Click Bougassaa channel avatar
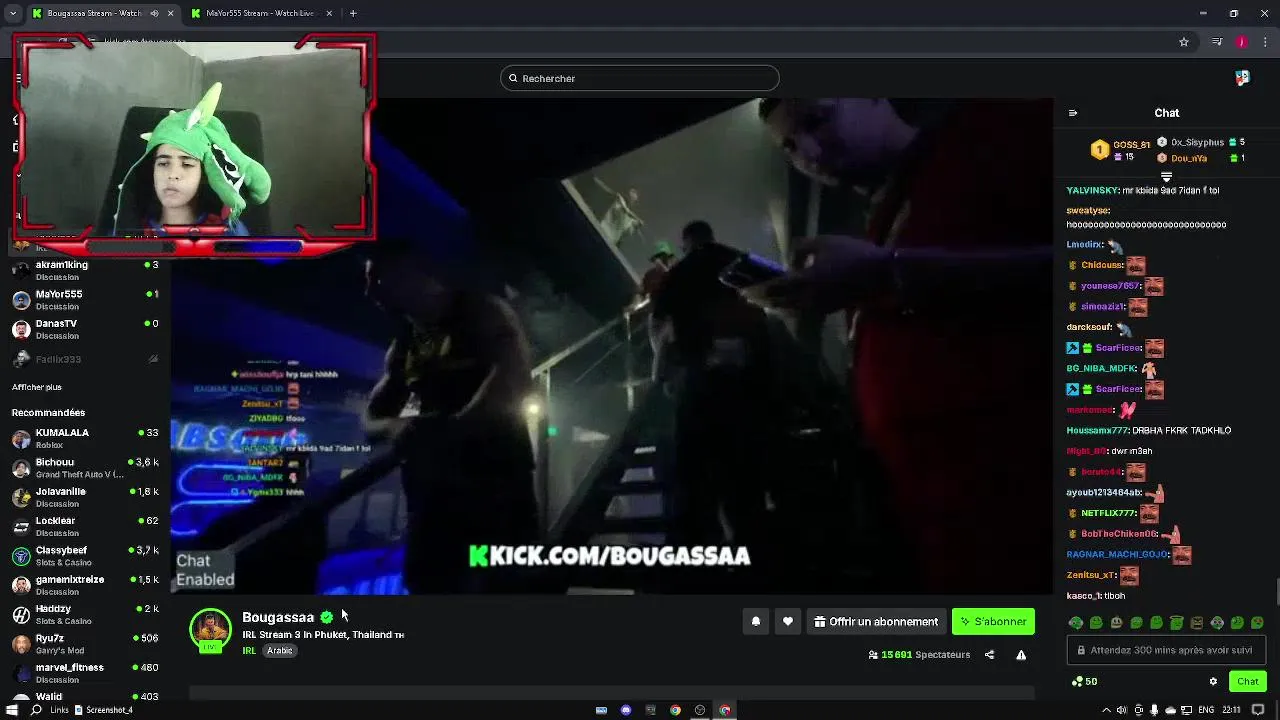Screen dimensions: 1280x720 210,630
